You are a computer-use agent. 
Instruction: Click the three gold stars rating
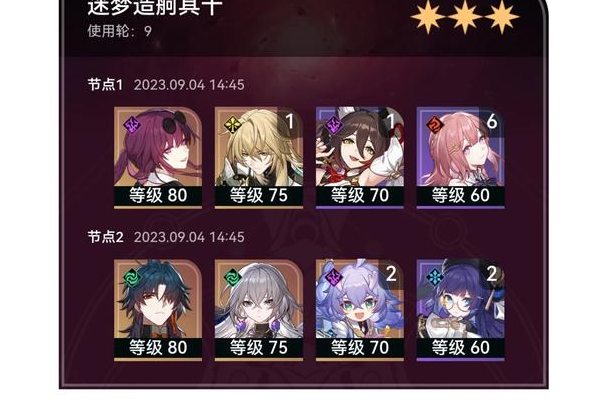pos(465,17)
